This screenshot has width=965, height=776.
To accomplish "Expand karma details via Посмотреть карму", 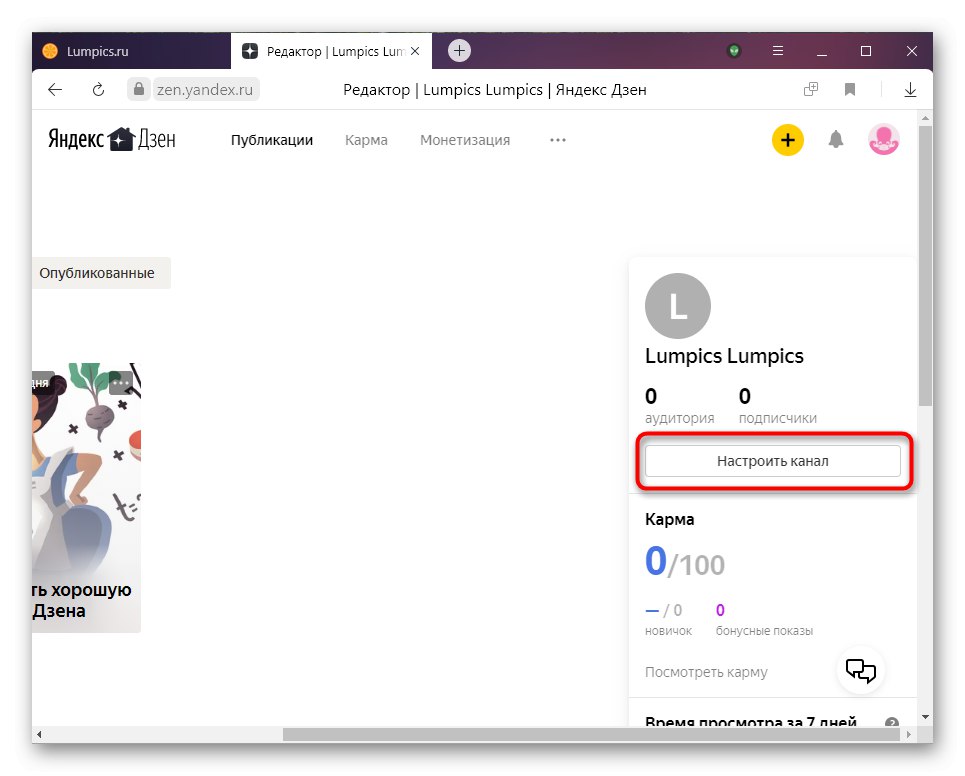I will (704, 672).
